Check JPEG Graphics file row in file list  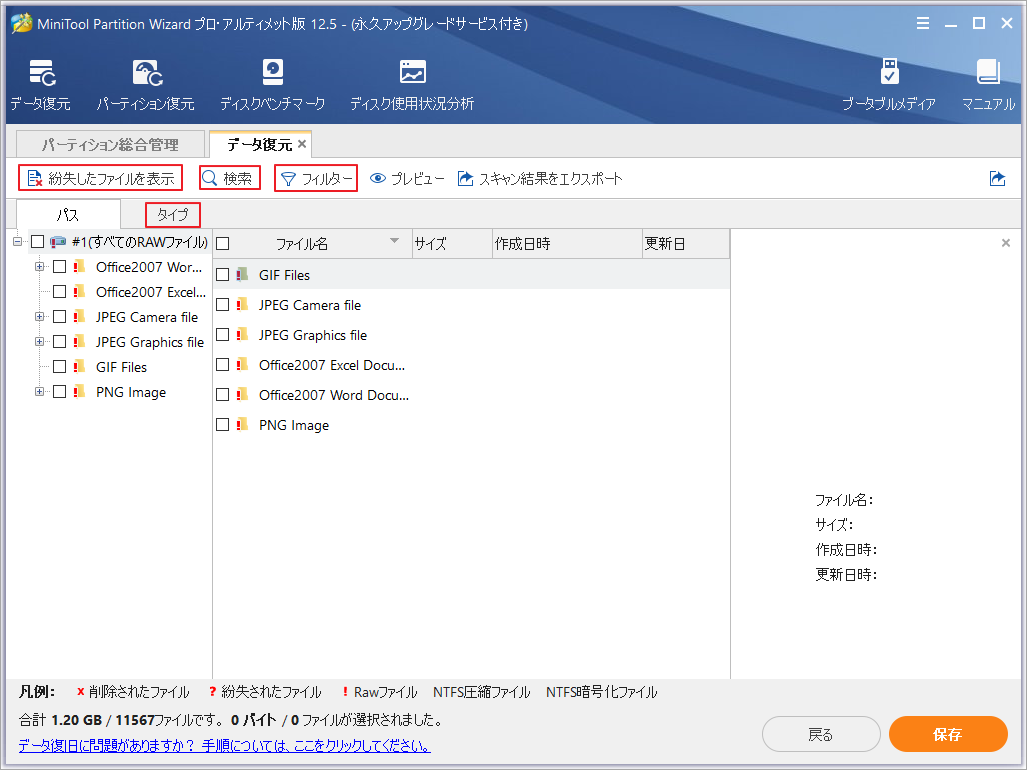coord(223,335)
